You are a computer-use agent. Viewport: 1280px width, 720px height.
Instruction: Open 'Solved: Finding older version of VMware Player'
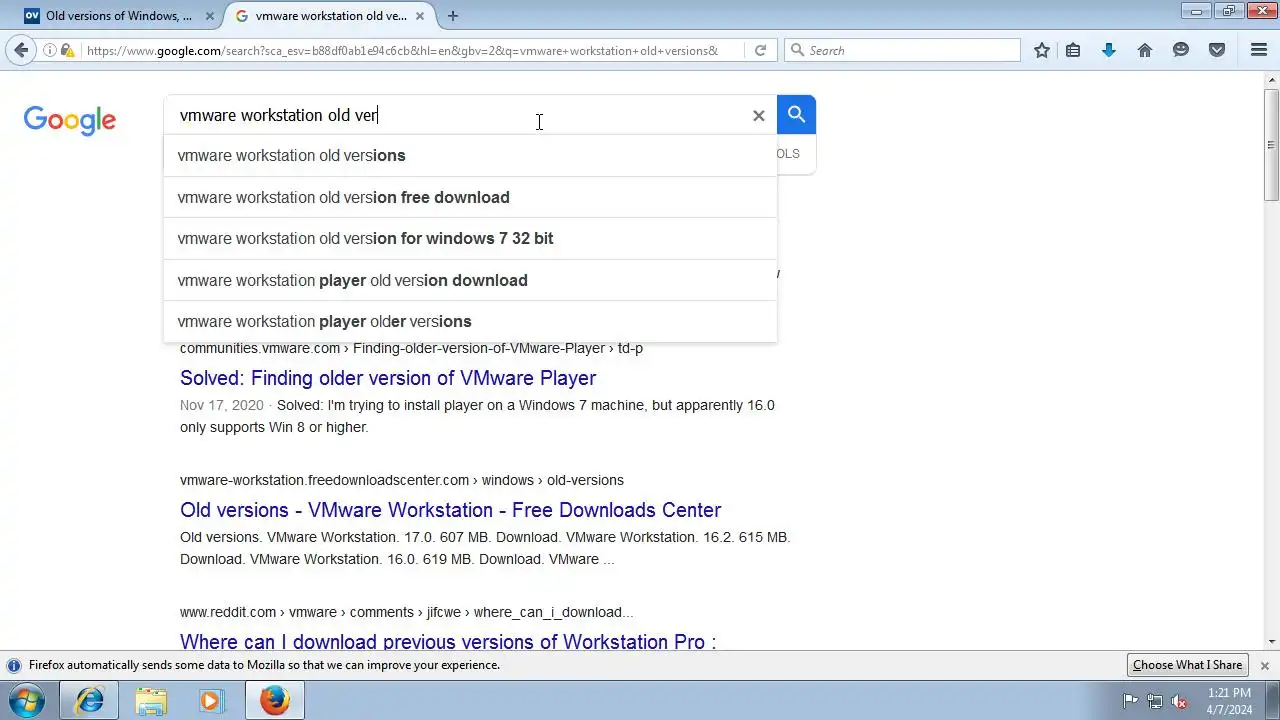coord(388,378)
